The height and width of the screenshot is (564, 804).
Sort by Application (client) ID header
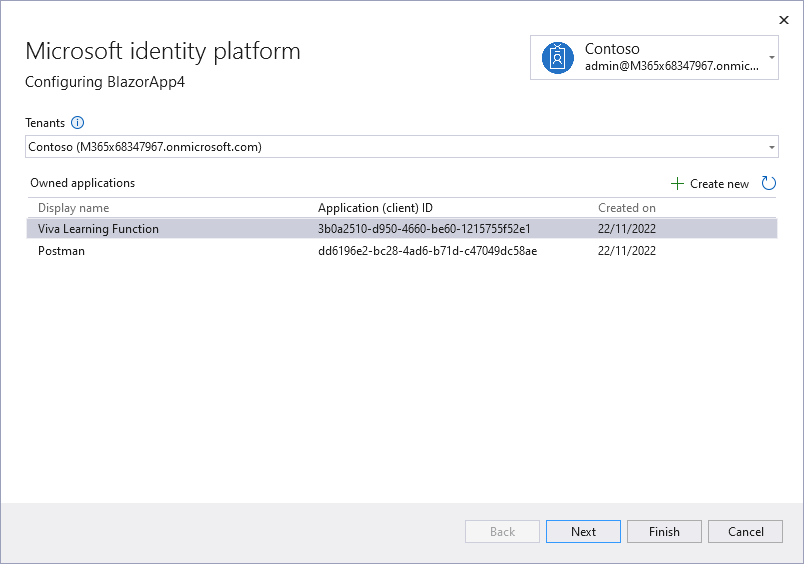pos(375,208)
